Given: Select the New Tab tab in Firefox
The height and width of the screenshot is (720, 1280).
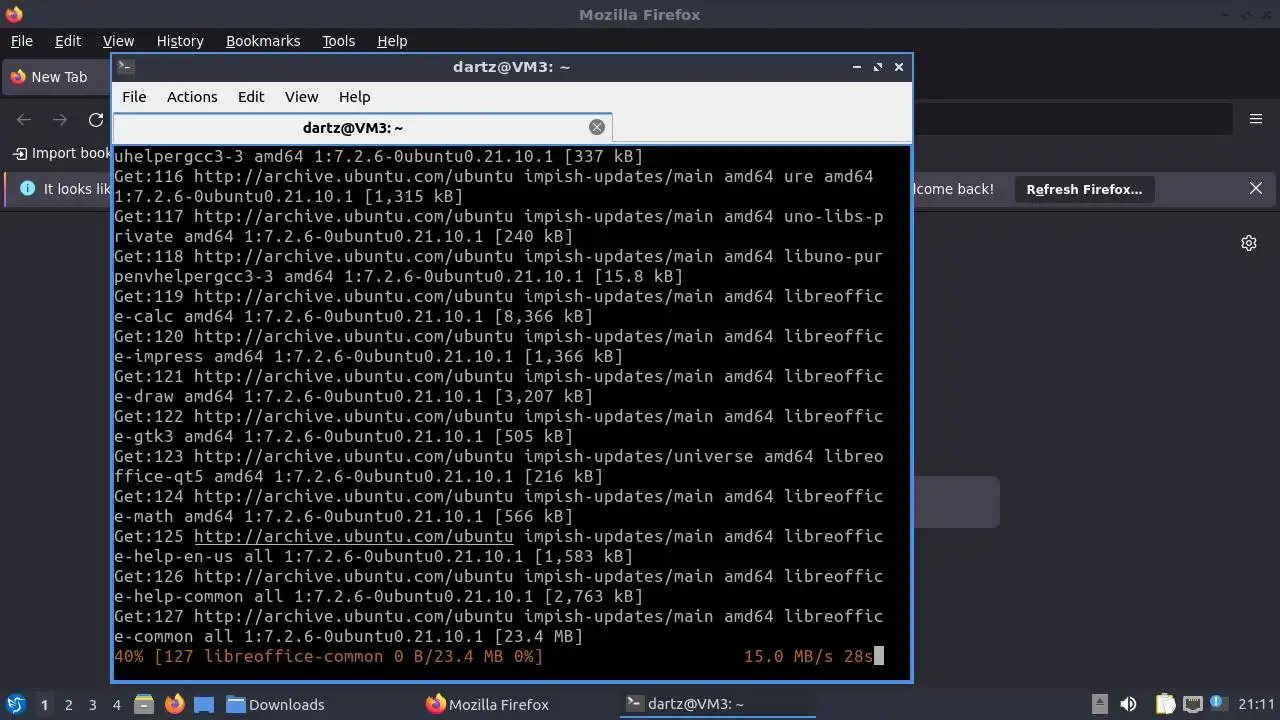Looking at the screenshot, I should [56, 77].
